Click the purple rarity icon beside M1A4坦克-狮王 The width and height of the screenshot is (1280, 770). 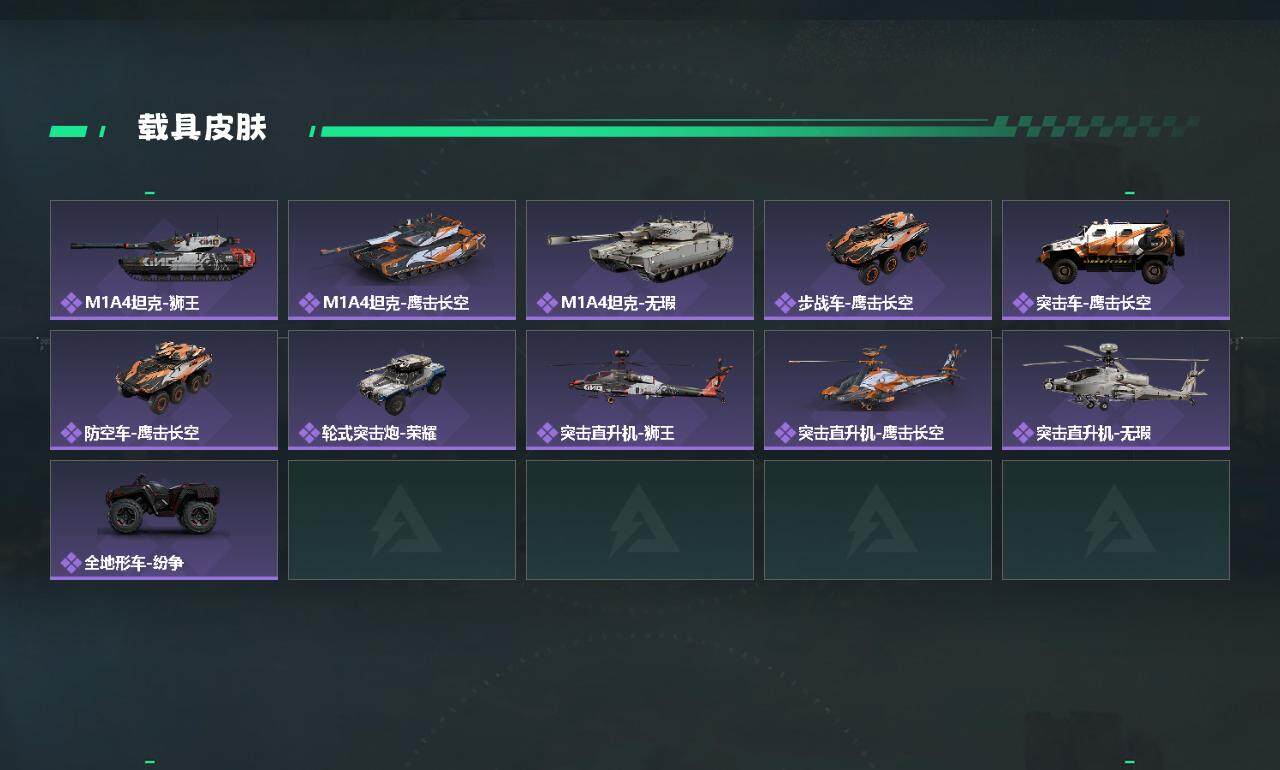point(71,303)
